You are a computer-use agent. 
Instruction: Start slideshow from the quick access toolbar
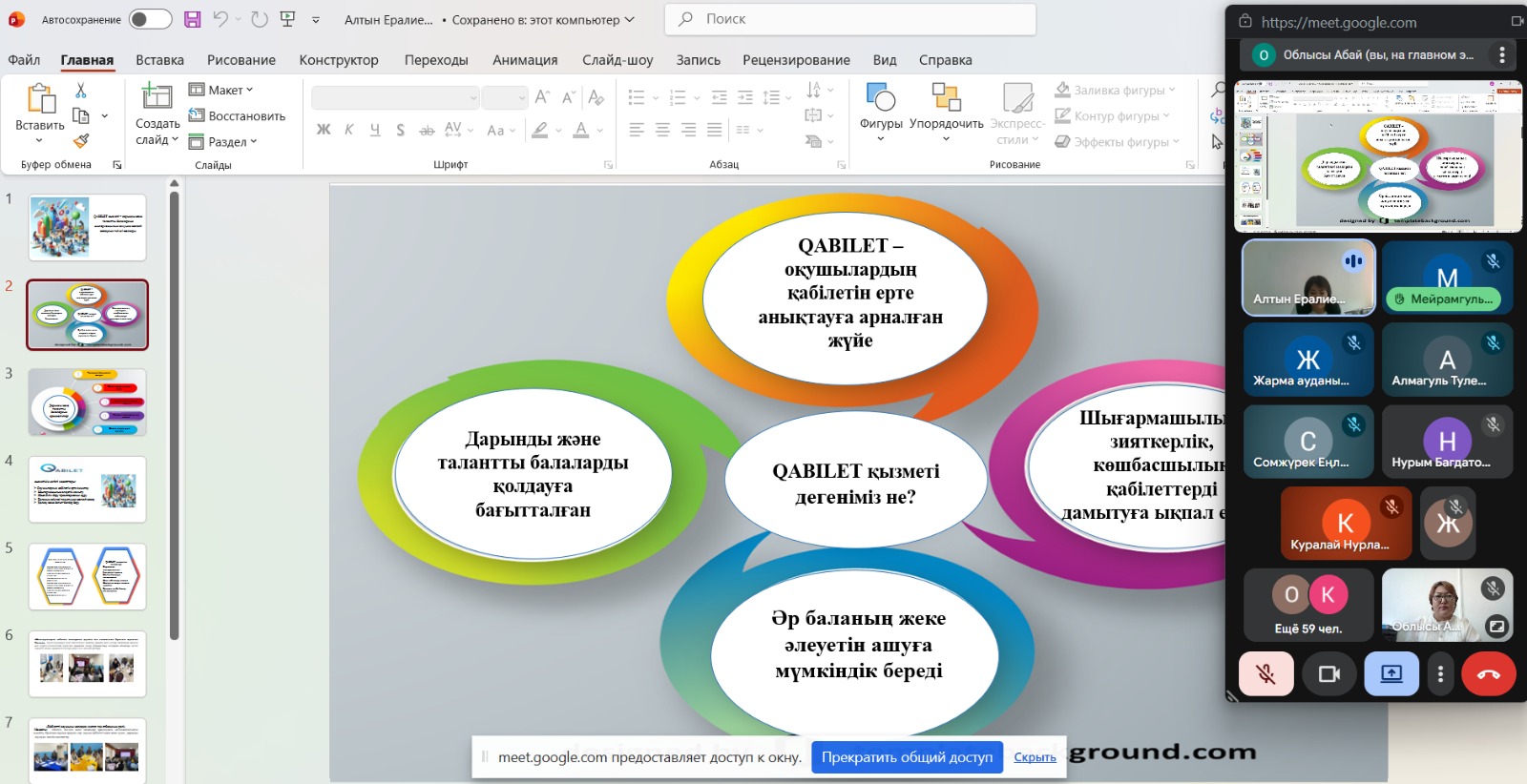pyautogui.click(x=287, y=19)
